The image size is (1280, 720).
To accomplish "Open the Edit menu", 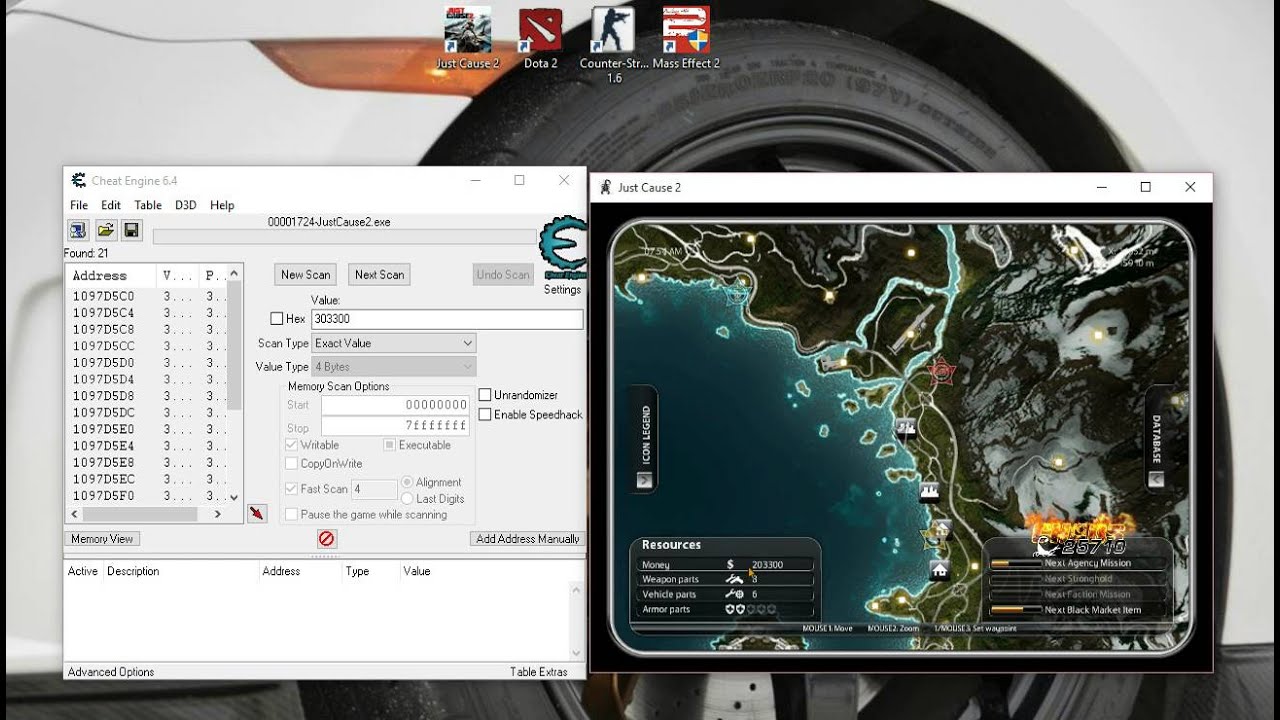I will [110, 205].
